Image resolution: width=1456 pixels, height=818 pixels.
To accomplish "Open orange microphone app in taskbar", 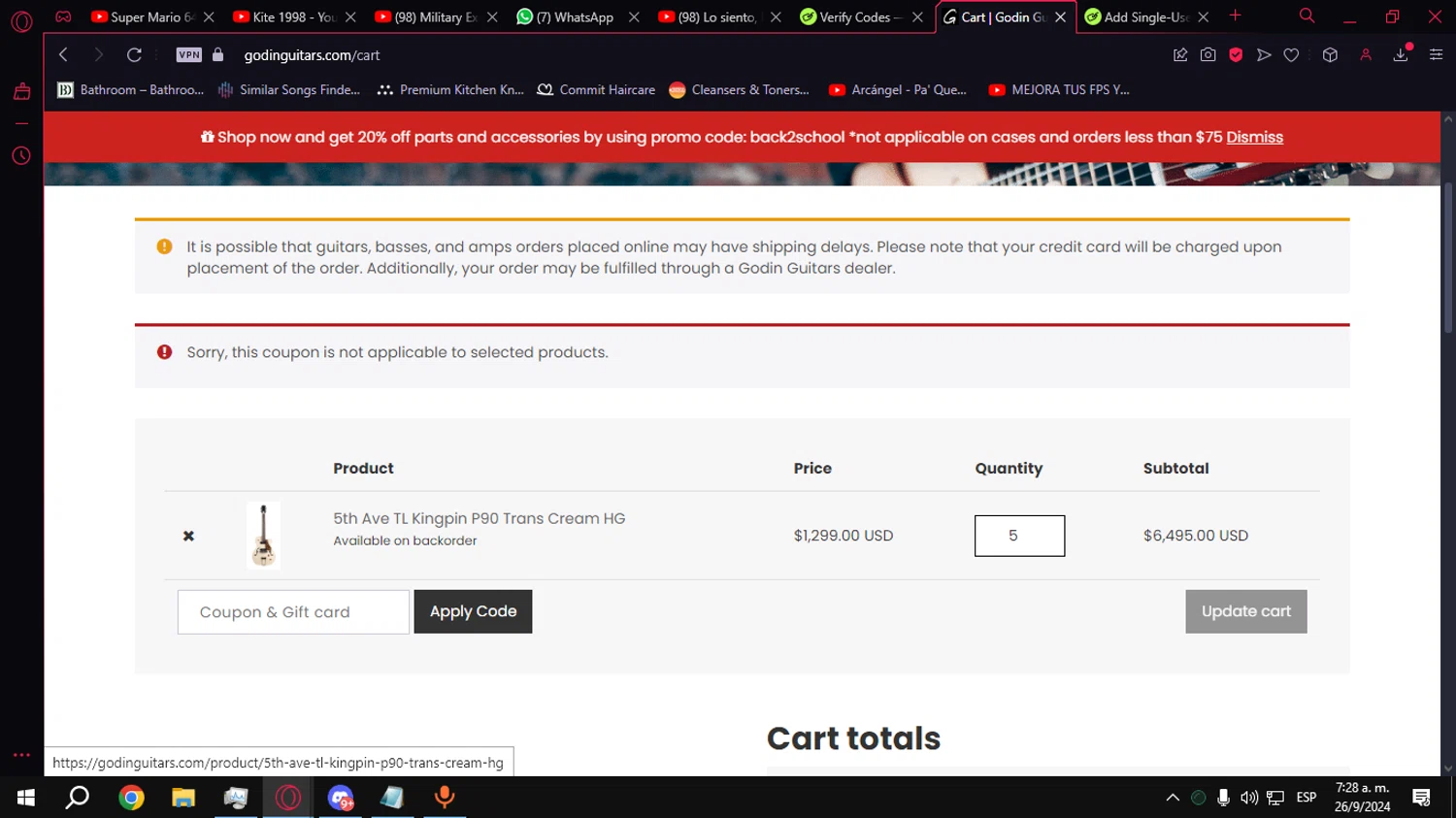I will click(445, 798).
